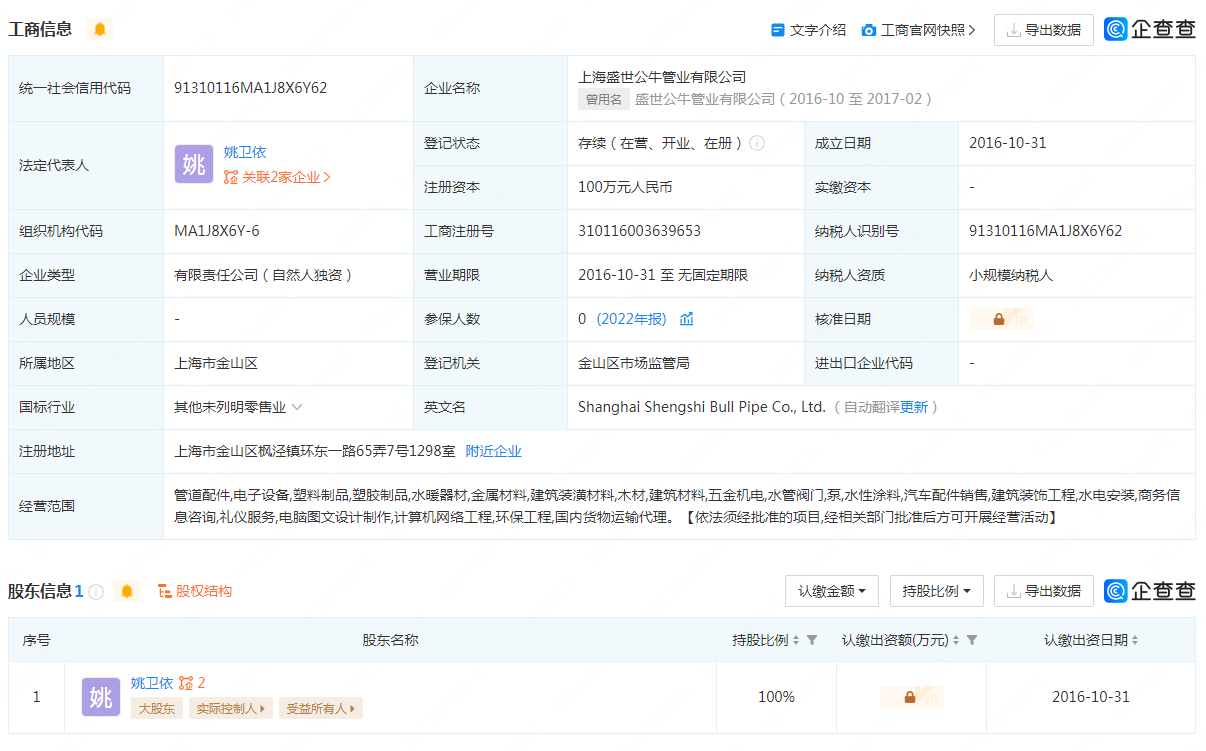The width and height of the screenshot is (1206, 751).
Task: Click the registered address 上海市金山区枫泾镇环东一路65弄7号1298室
Action: pyautogui.click(x=314, y=451)
